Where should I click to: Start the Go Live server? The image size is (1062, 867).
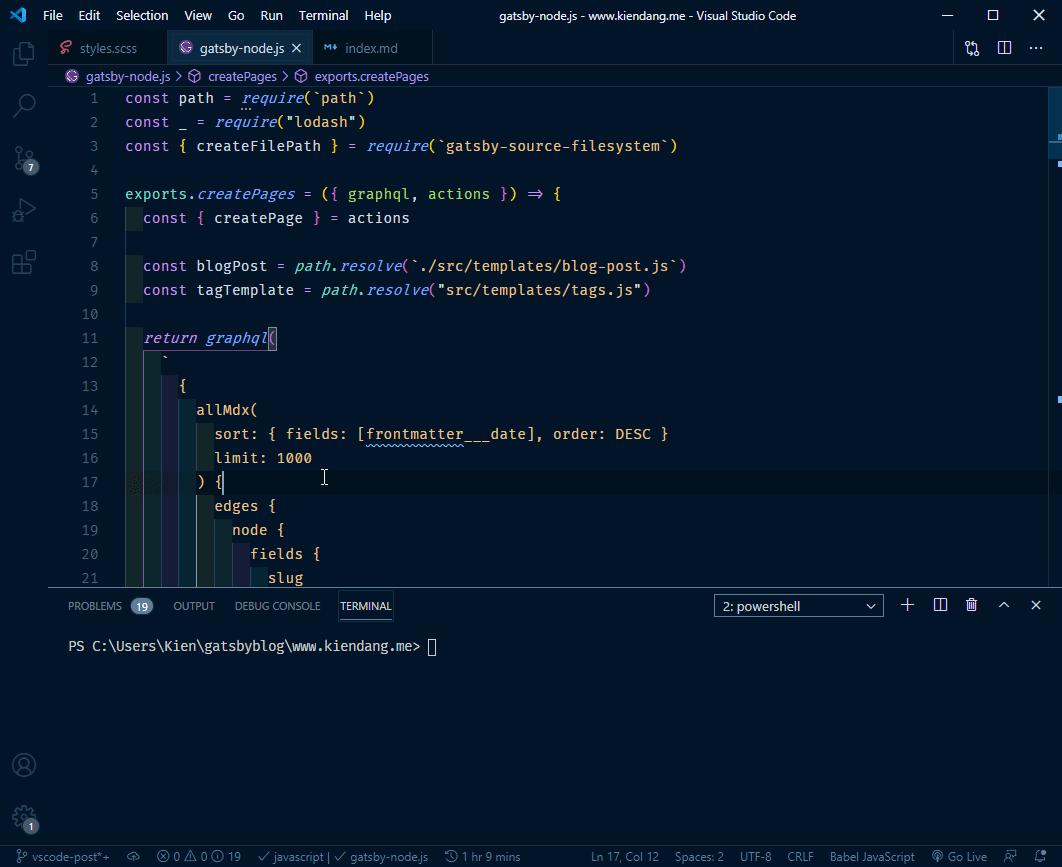(x=959, y=857)
